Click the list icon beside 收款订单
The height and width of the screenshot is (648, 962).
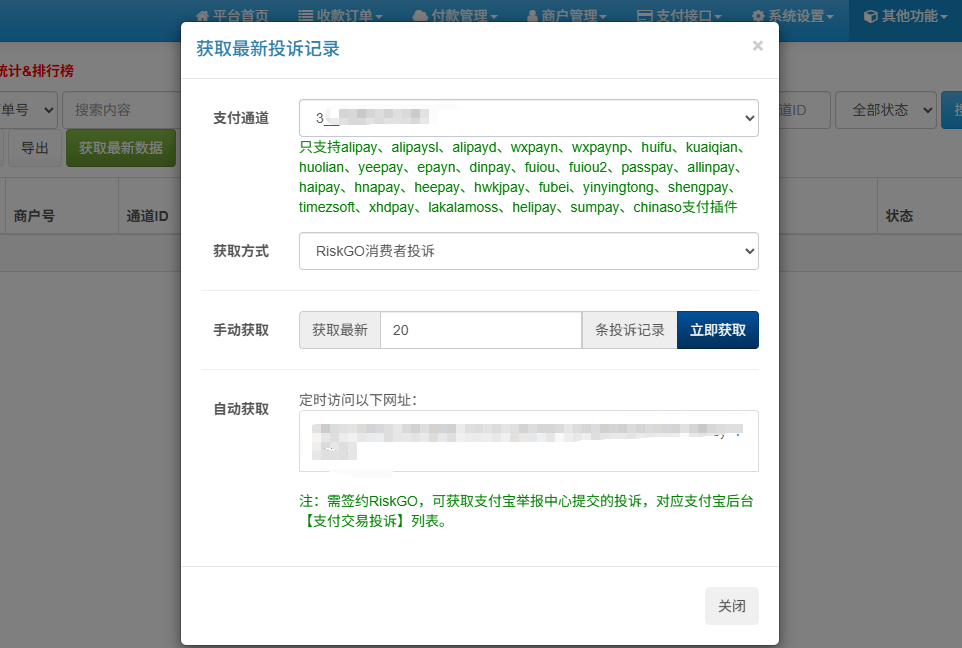(305, 16)
